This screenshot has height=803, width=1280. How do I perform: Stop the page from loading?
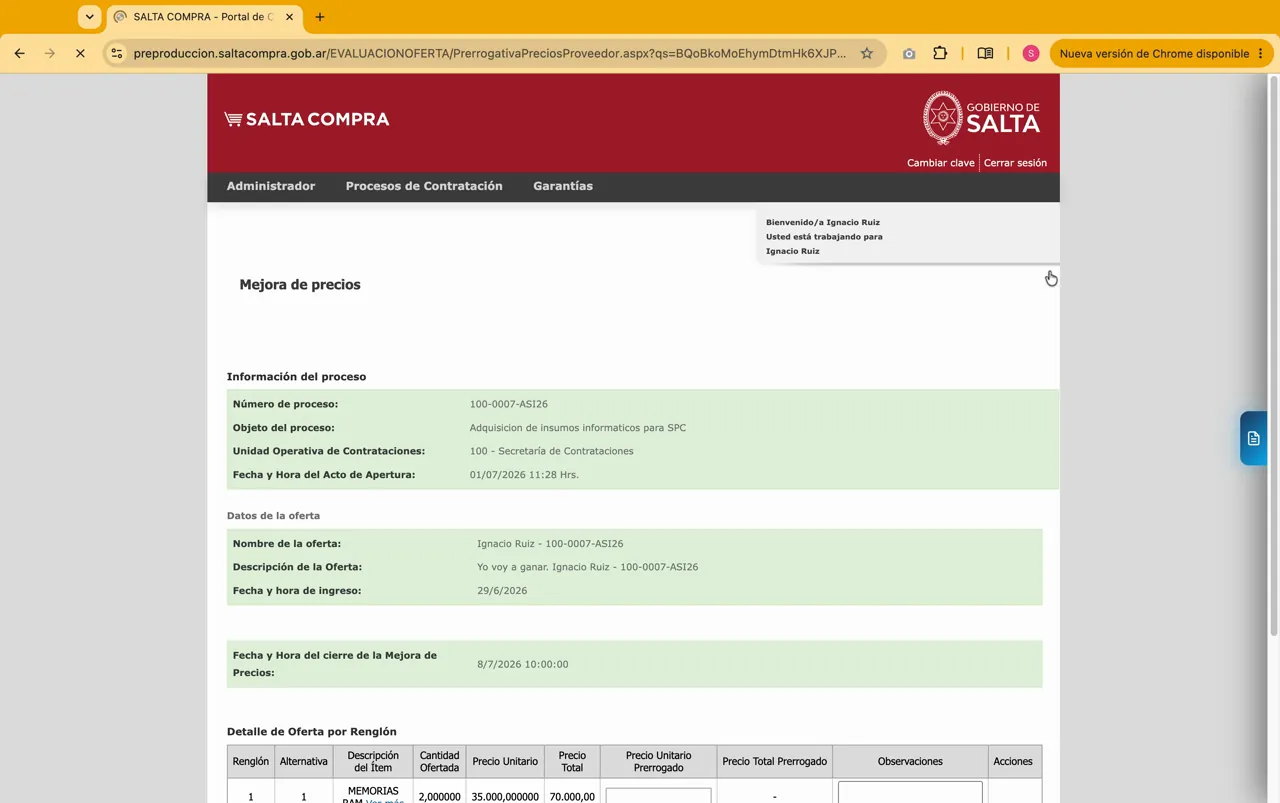80,53
